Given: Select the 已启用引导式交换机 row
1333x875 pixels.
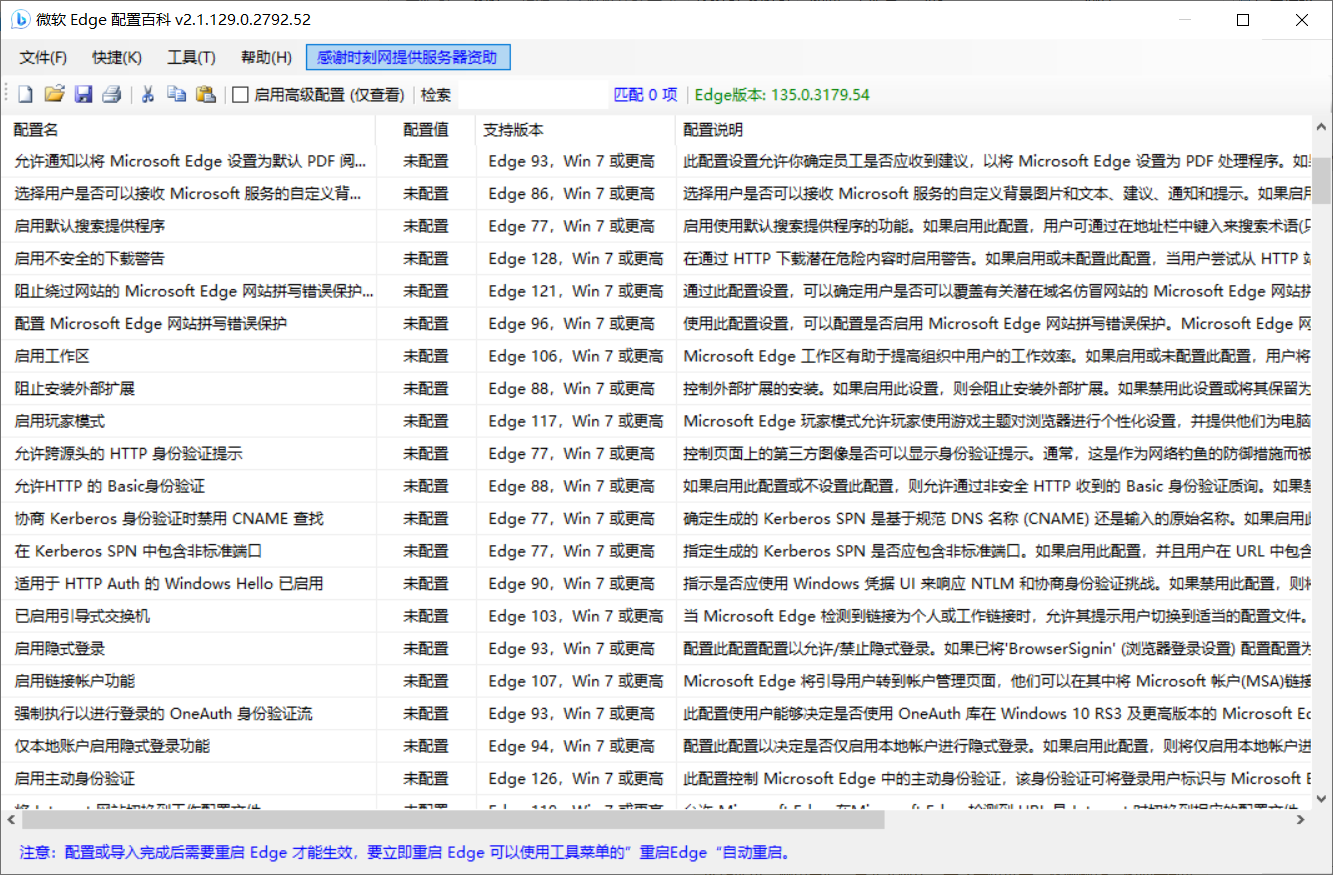Looking at the screenshot, I should point(658,616).
